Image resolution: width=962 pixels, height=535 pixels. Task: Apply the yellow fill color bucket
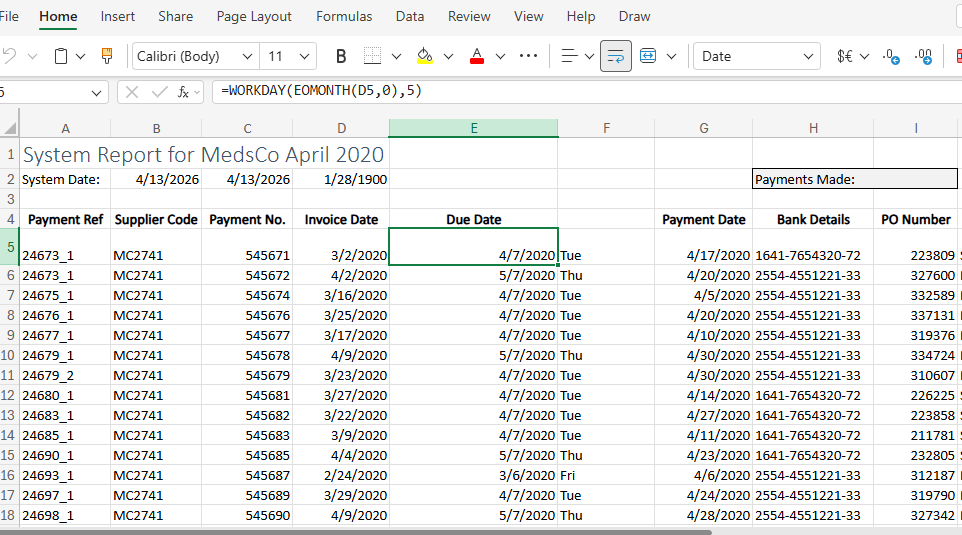point(425,56)
